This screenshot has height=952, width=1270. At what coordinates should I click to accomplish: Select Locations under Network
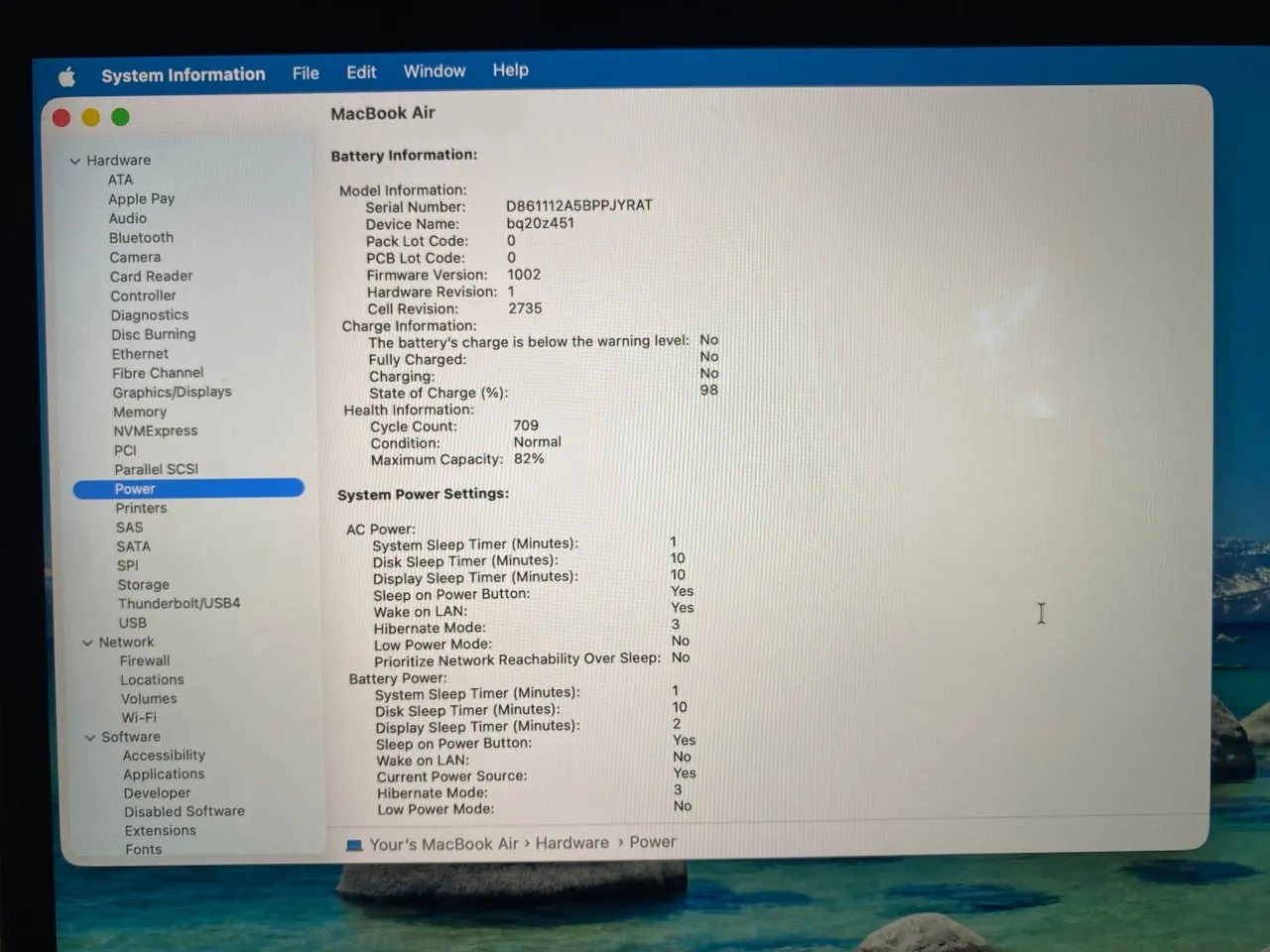(x=152, y=679)
